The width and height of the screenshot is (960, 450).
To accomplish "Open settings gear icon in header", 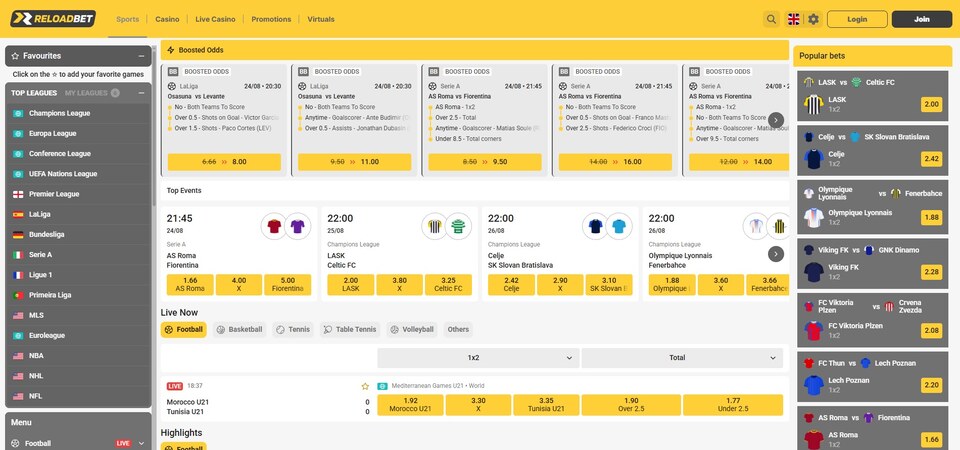I will (x=813, y=19).
